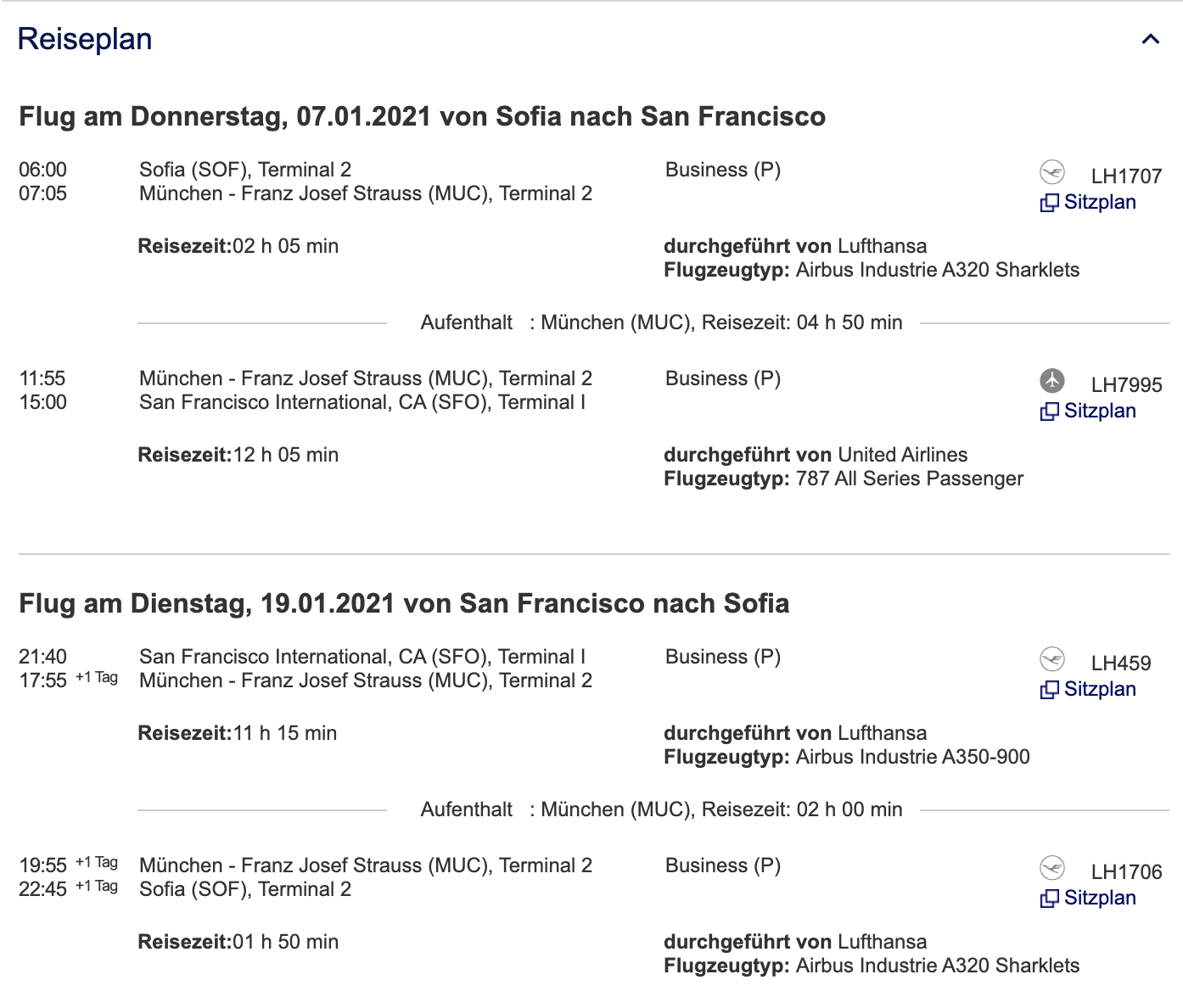Click the seat map popup icon for LH1706
Image resolution: width=1183 pixels, height=1008 pixels.
coord(1050,899)
